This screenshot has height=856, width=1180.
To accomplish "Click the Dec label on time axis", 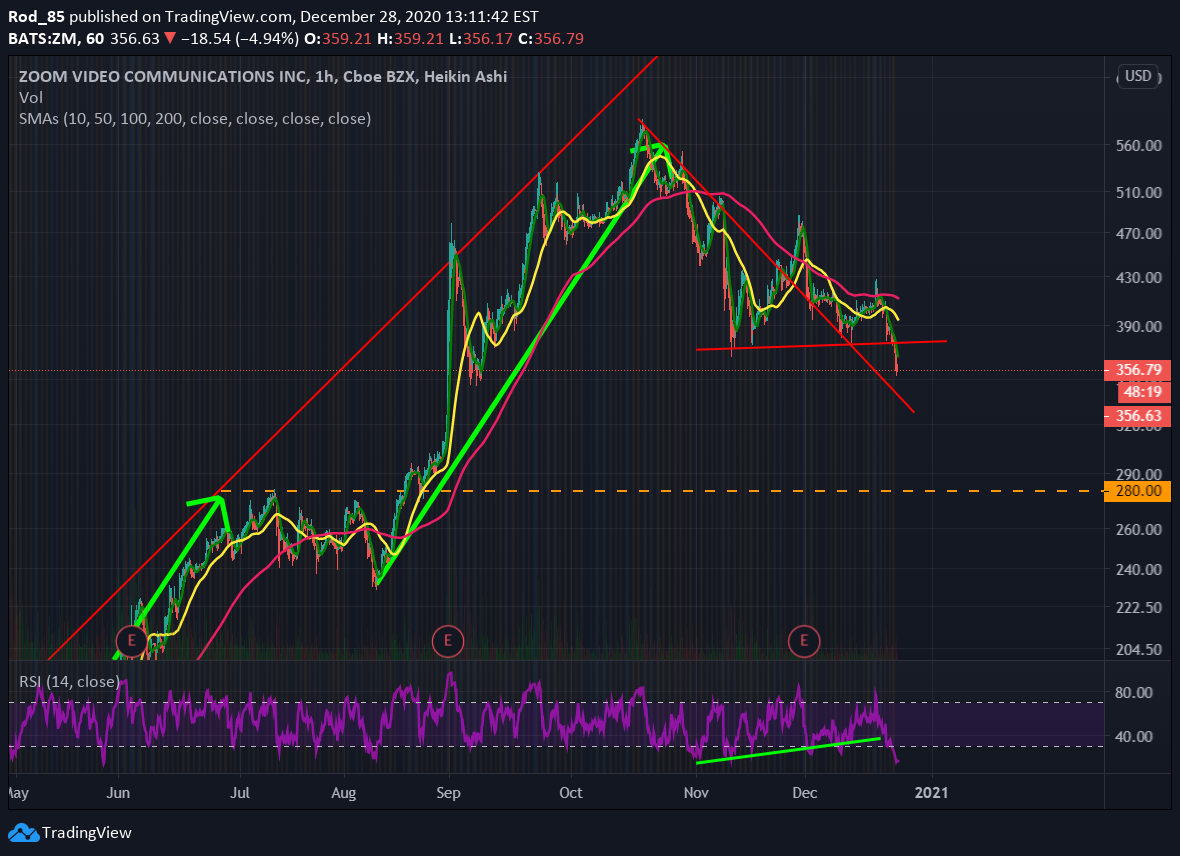I will 804,793.
